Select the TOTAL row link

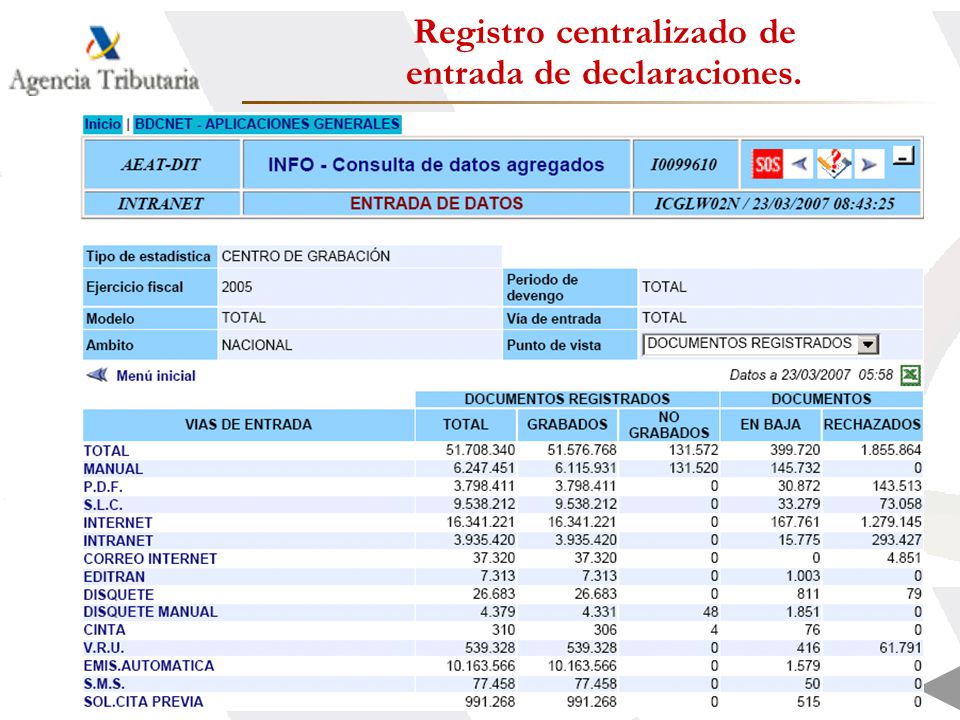coord(106,451)
